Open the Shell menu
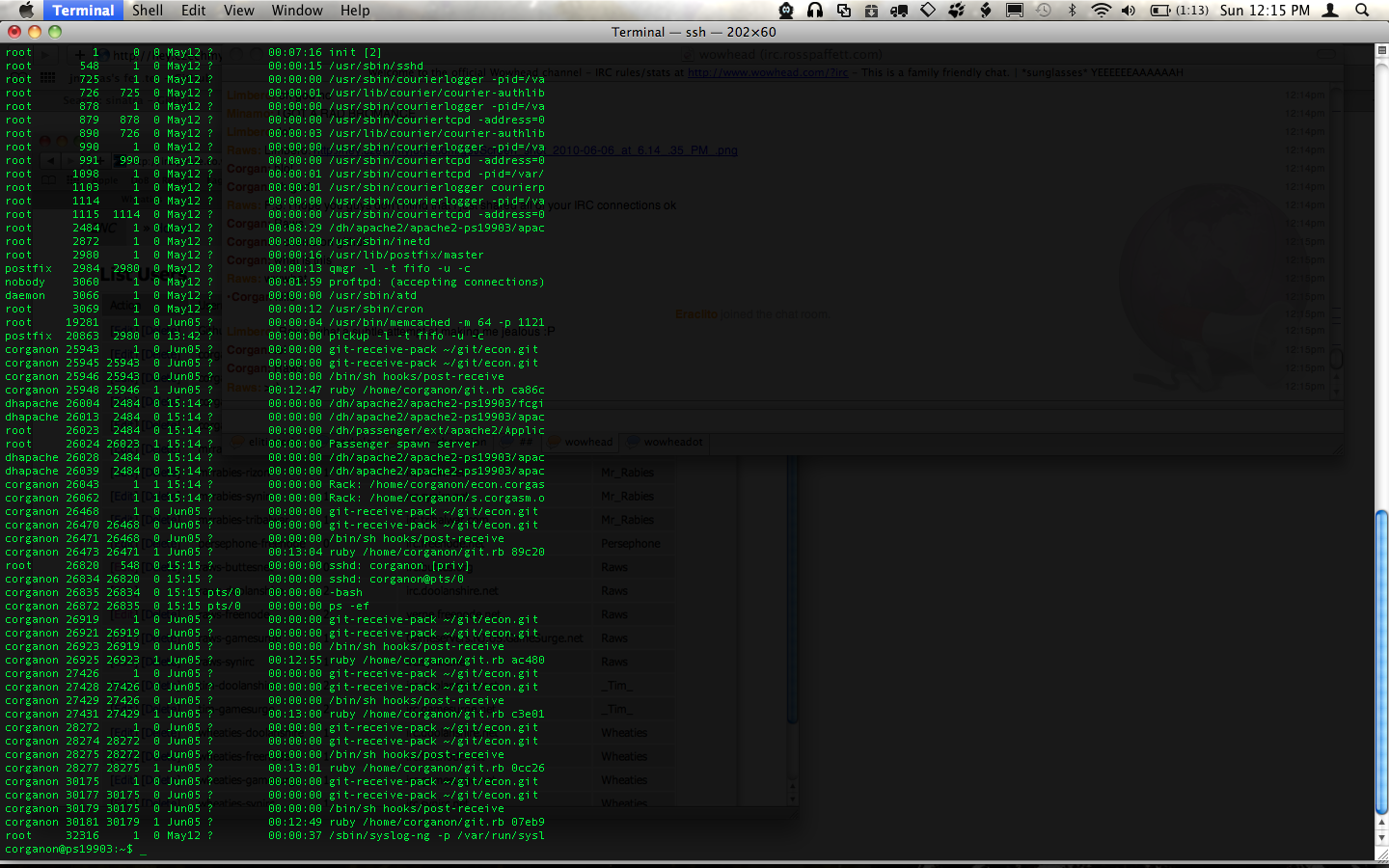Screen dimensions: 1389x868 pyautogui.click(x=147, y=11)
